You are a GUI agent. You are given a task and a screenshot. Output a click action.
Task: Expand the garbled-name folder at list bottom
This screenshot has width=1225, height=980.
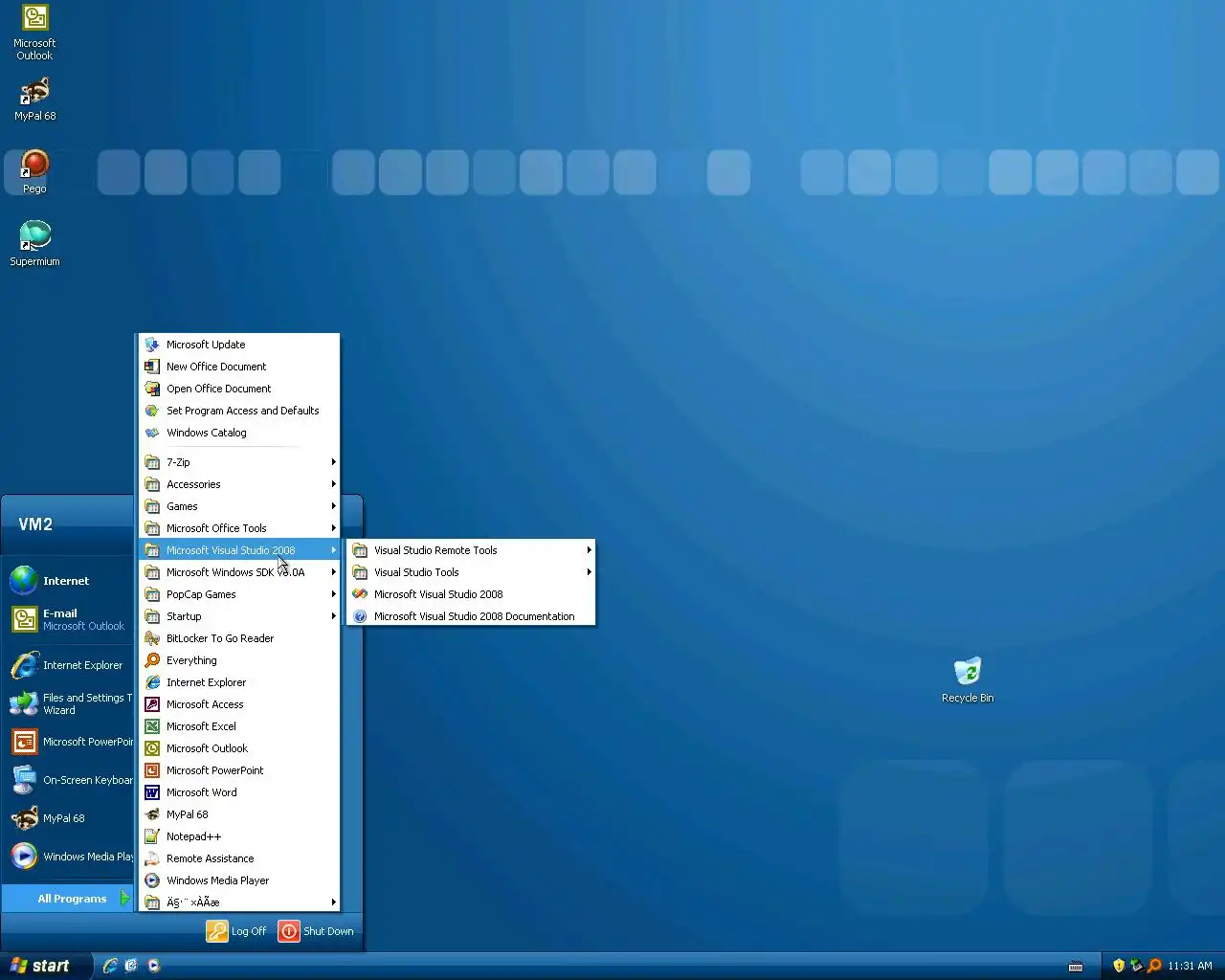tap(239, 902)
